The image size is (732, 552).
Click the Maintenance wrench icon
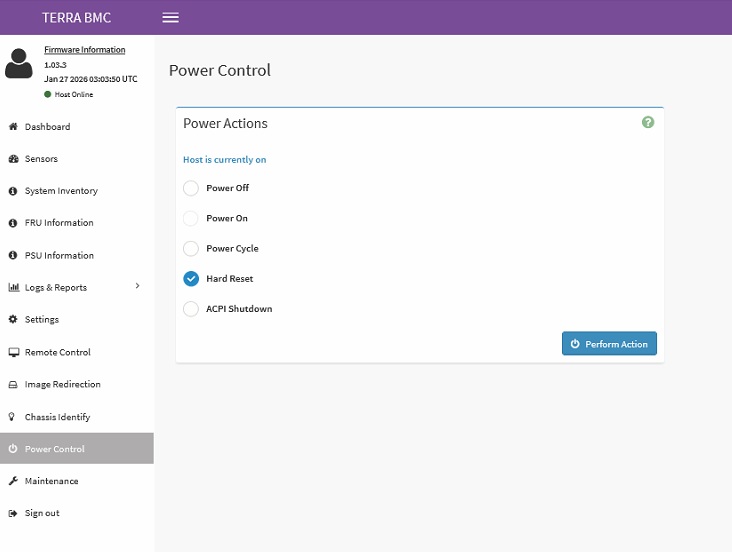click(13, 481)
